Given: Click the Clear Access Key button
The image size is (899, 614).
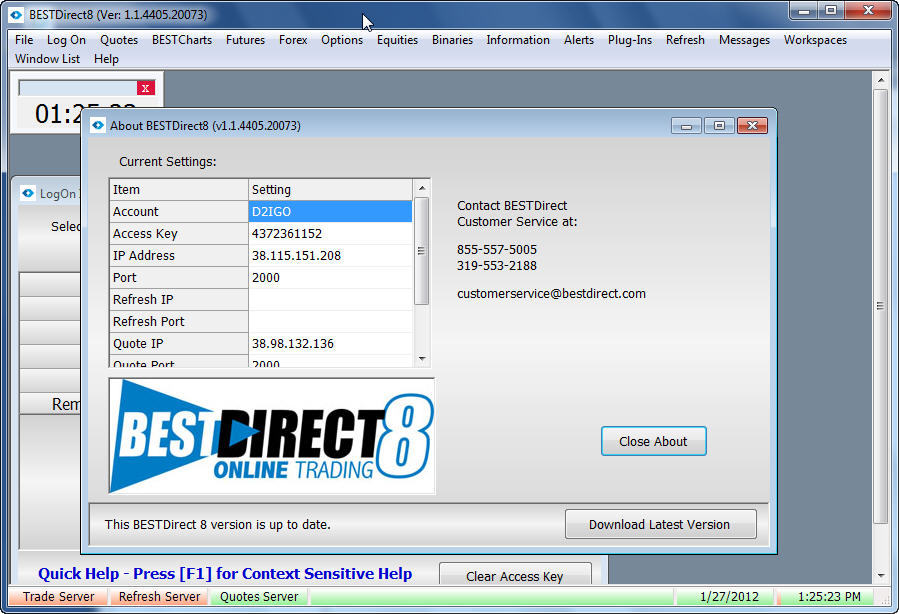Looking at the screenshot, I should click(515, 575).
